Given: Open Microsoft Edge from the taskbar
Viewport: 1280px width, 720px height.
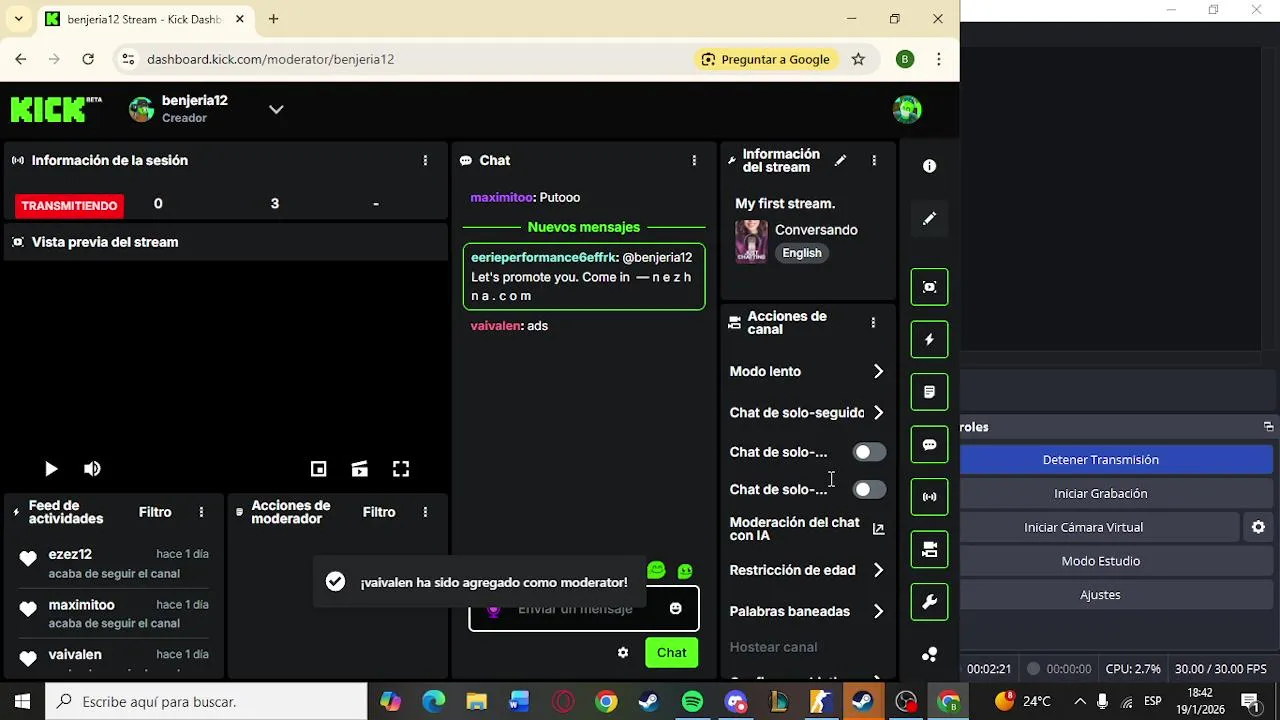Looking at the screenshot, I should coord(433,702).
